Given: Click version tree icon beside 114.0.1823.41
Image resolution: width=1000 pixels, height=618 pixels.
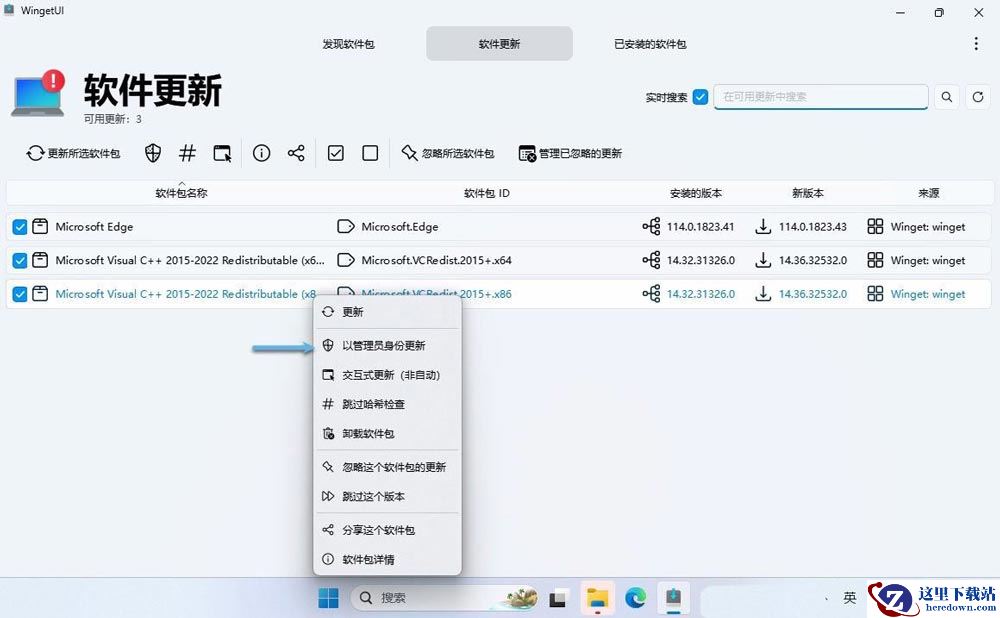Looking at the screenshot, I should coord(652,226).
